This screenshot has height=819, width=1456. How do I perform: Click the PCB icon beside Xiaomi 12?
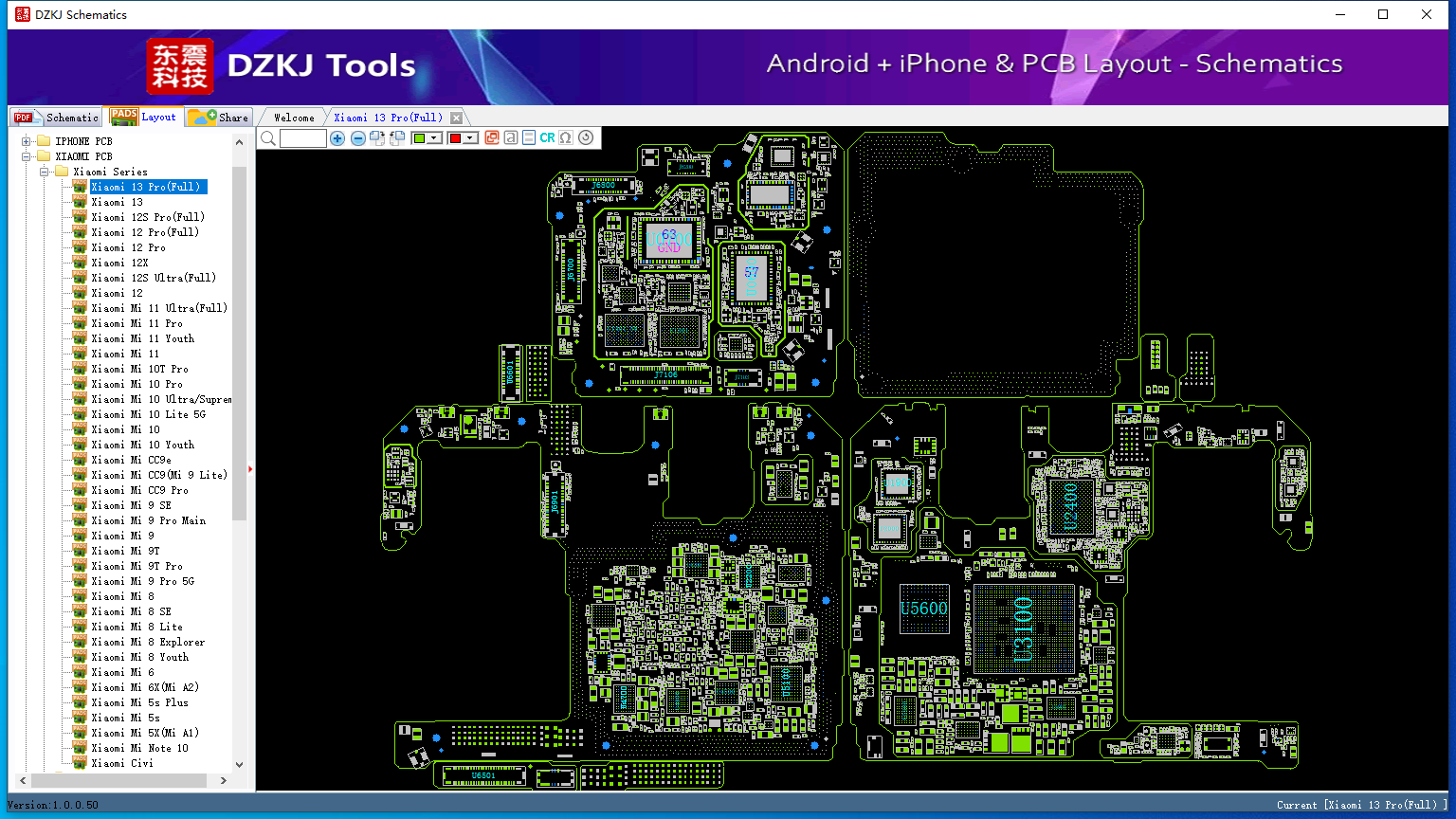[x=80, y=293]
